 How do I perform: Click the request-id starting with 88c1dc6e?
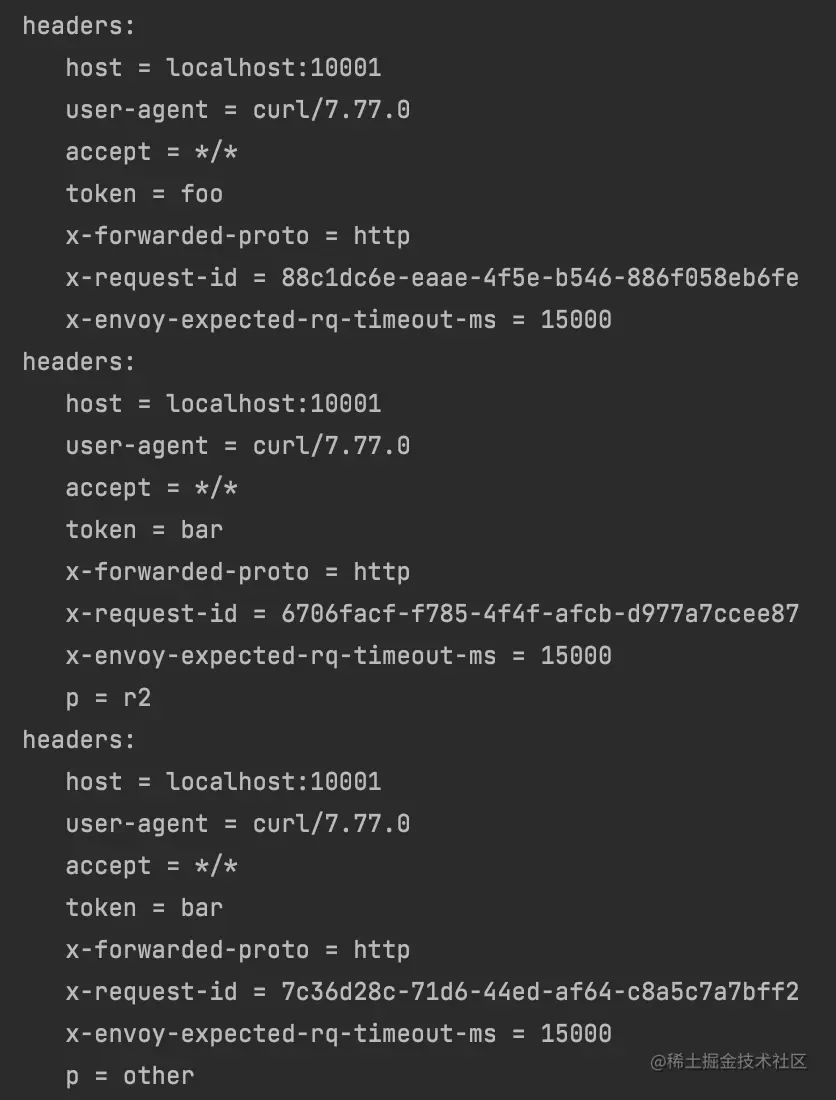(x=540, y=278)
